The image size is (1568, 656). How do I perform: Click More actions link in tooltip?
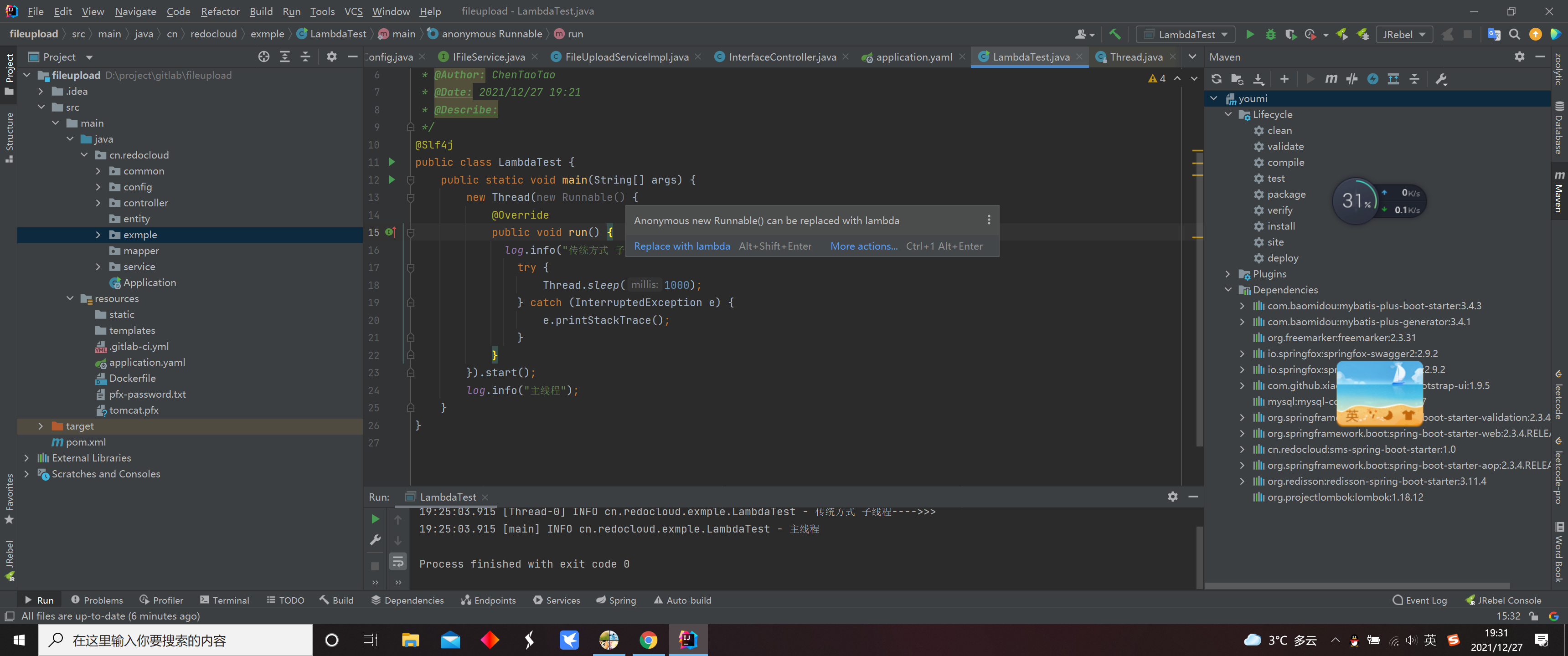click(x=863, y=246)
